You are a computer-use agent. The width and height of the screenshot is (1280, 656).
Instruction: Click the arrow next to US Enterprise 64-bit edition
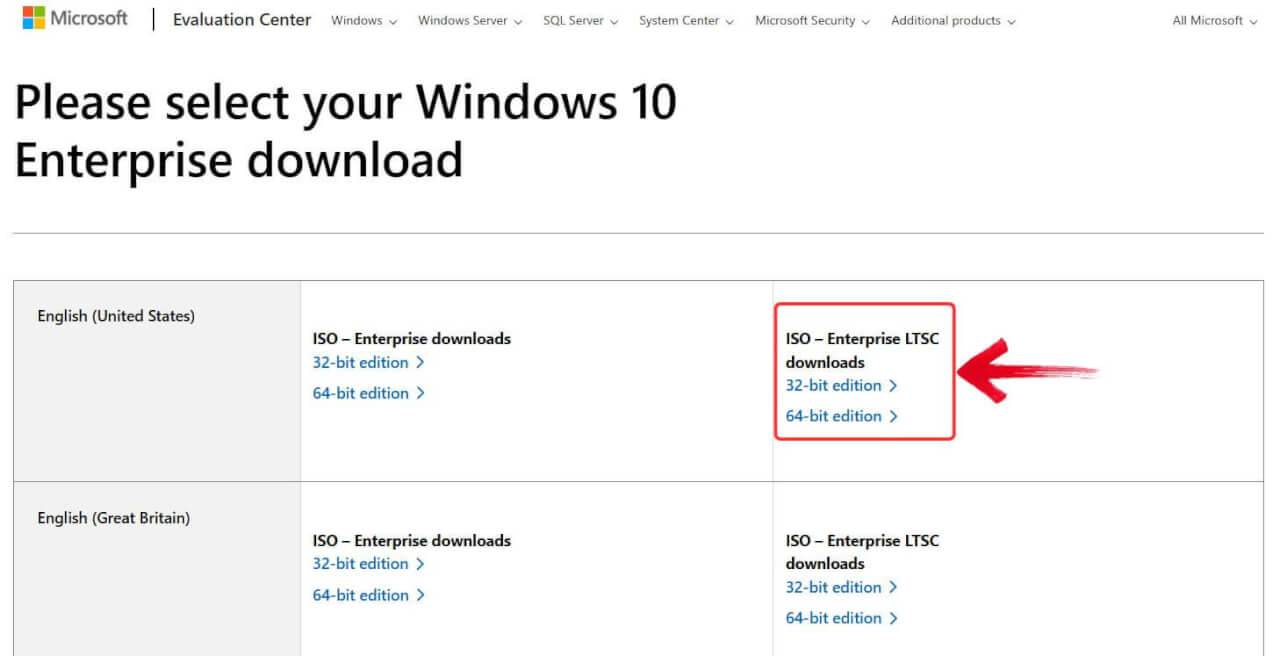pyautogui.click(x=419, y=393)
